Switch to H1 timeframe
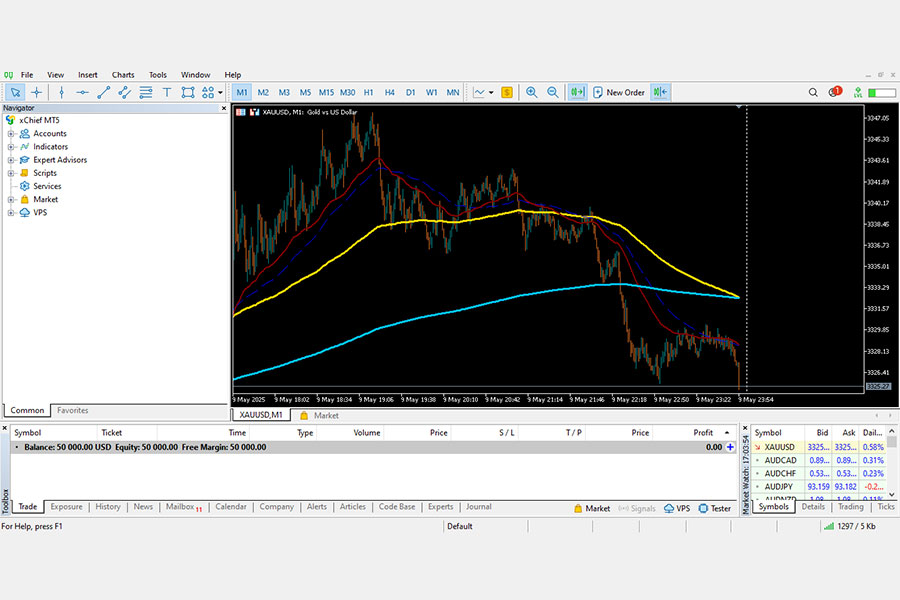 (x=368, y=92)
